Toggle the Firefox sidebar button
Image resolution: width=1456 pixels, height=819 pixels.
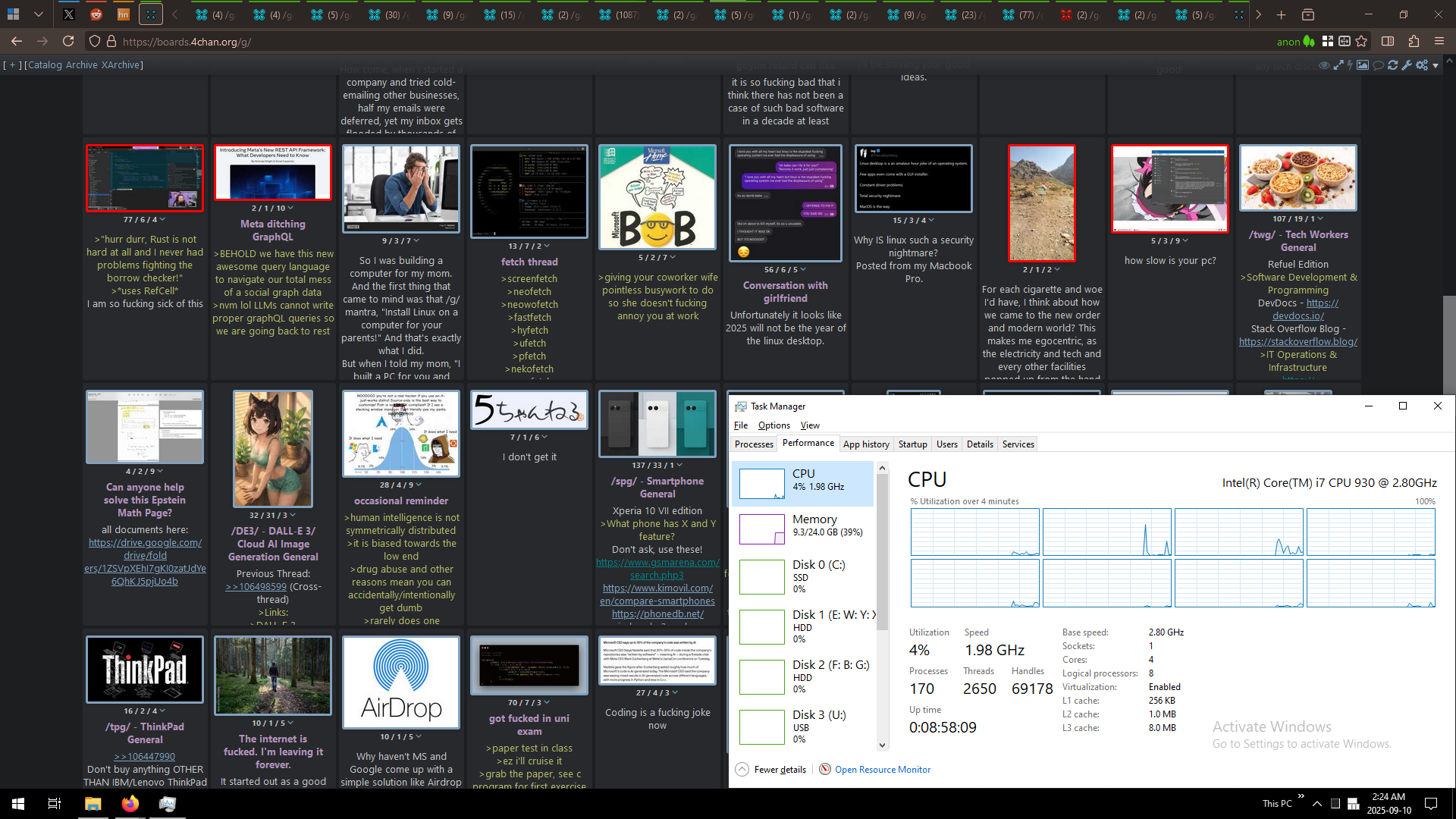[x=1388, y=42]
